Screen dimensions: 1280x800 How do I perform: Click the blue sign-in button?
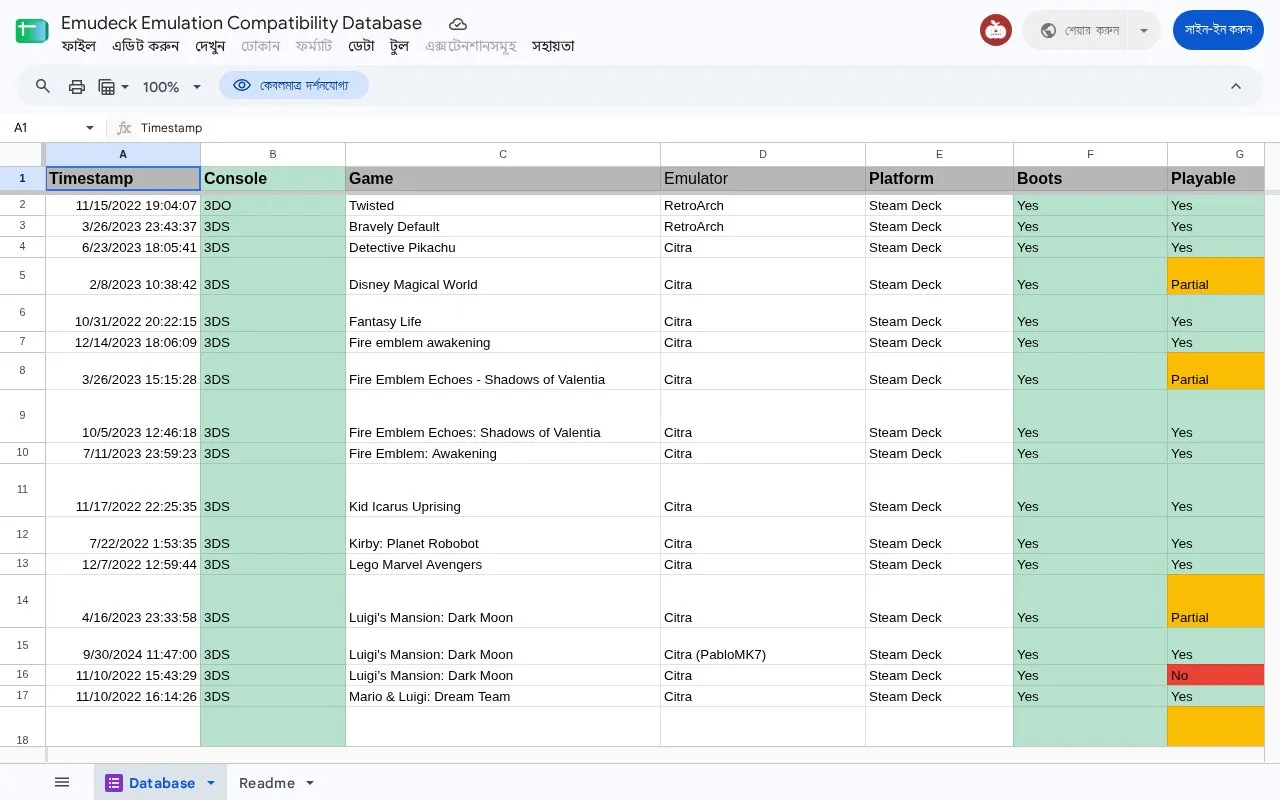[x=1218, y=30]
